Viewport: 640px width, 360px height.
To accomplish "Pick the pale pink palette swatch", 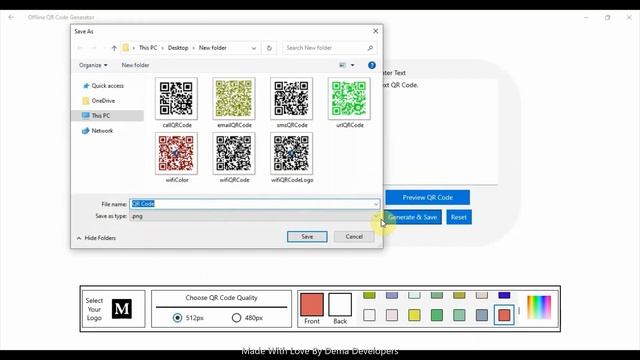I will coord(392,315).
